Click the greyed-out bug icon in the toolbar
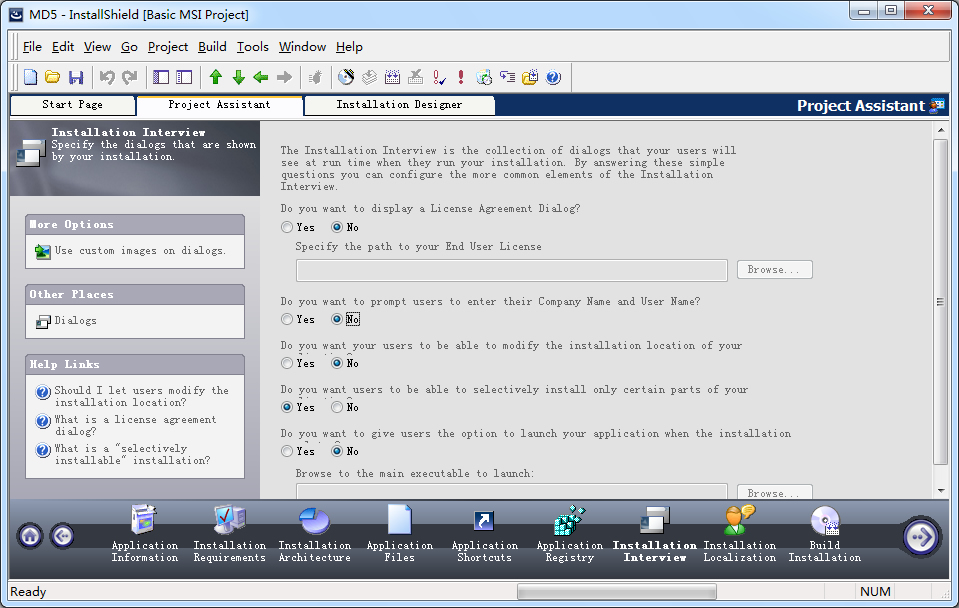The width and height of the screenshot is (959, 608). (x=316, y=77)
